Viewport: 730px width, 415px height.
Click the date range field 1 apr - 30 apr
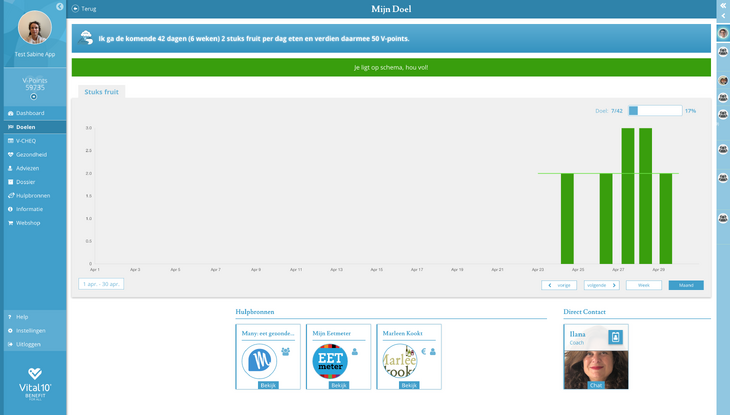pyautogui.click(x=101, y=284)
